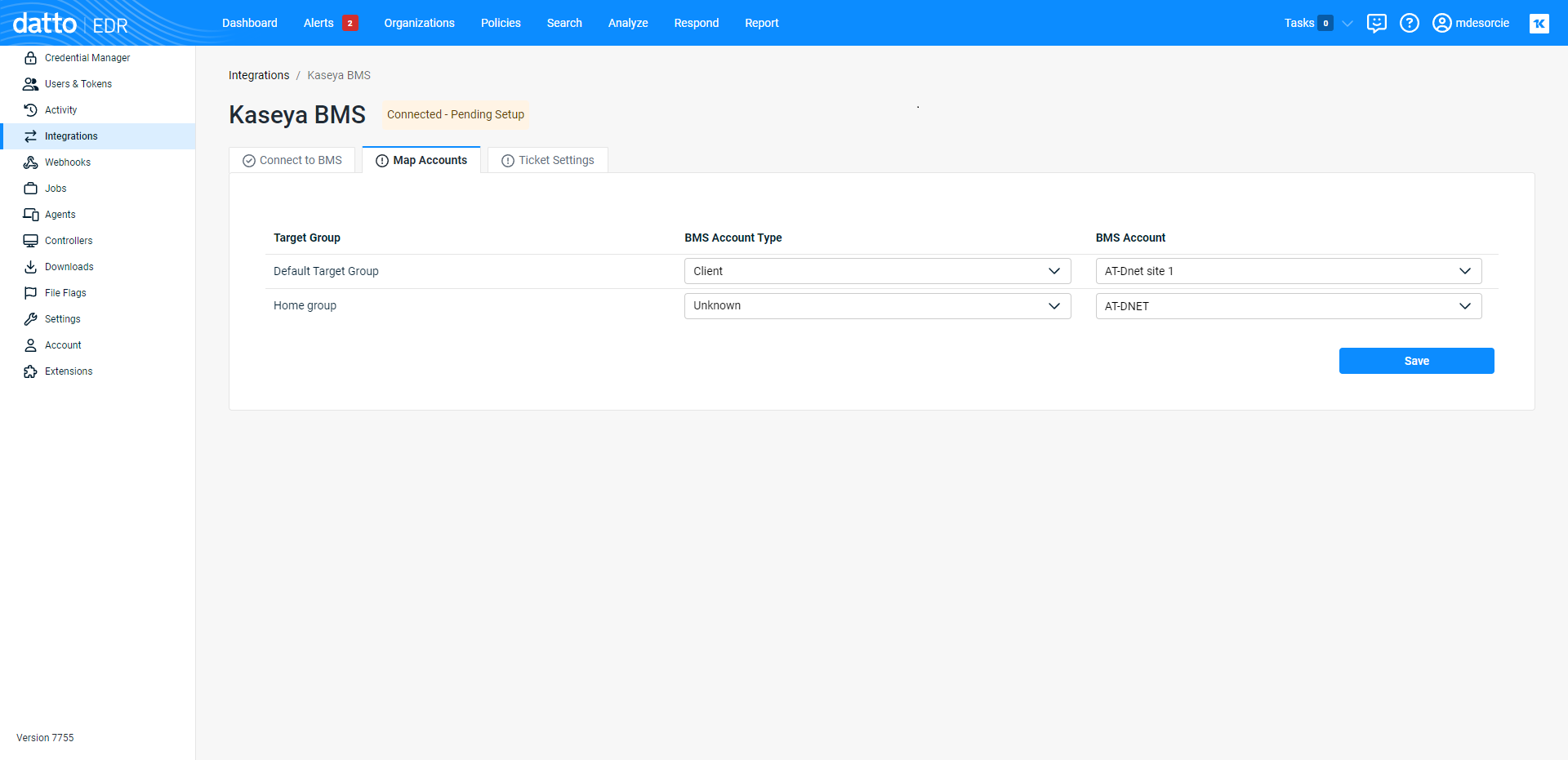Click the Downloads arrow icon

(x=30, y=267)
